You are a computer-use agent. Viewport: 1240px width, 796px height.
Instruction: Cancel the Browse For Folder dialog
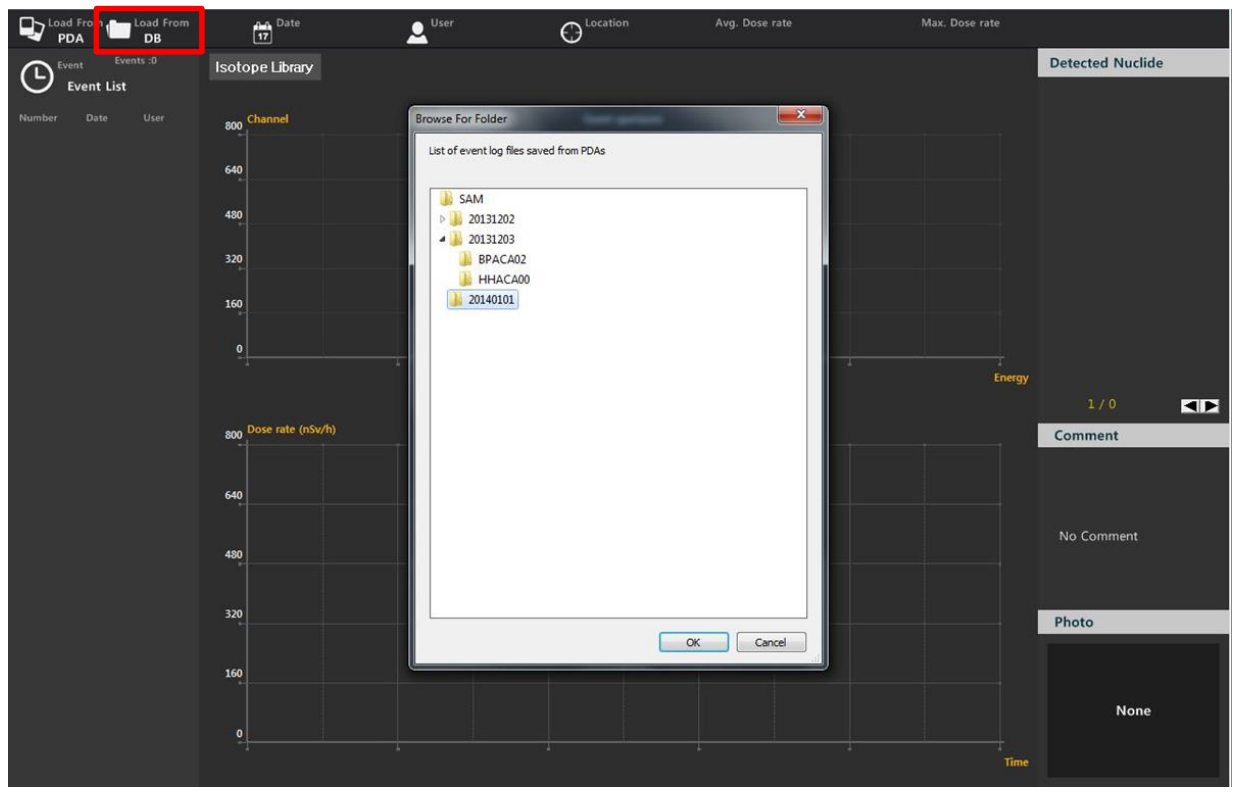(771, 643)
